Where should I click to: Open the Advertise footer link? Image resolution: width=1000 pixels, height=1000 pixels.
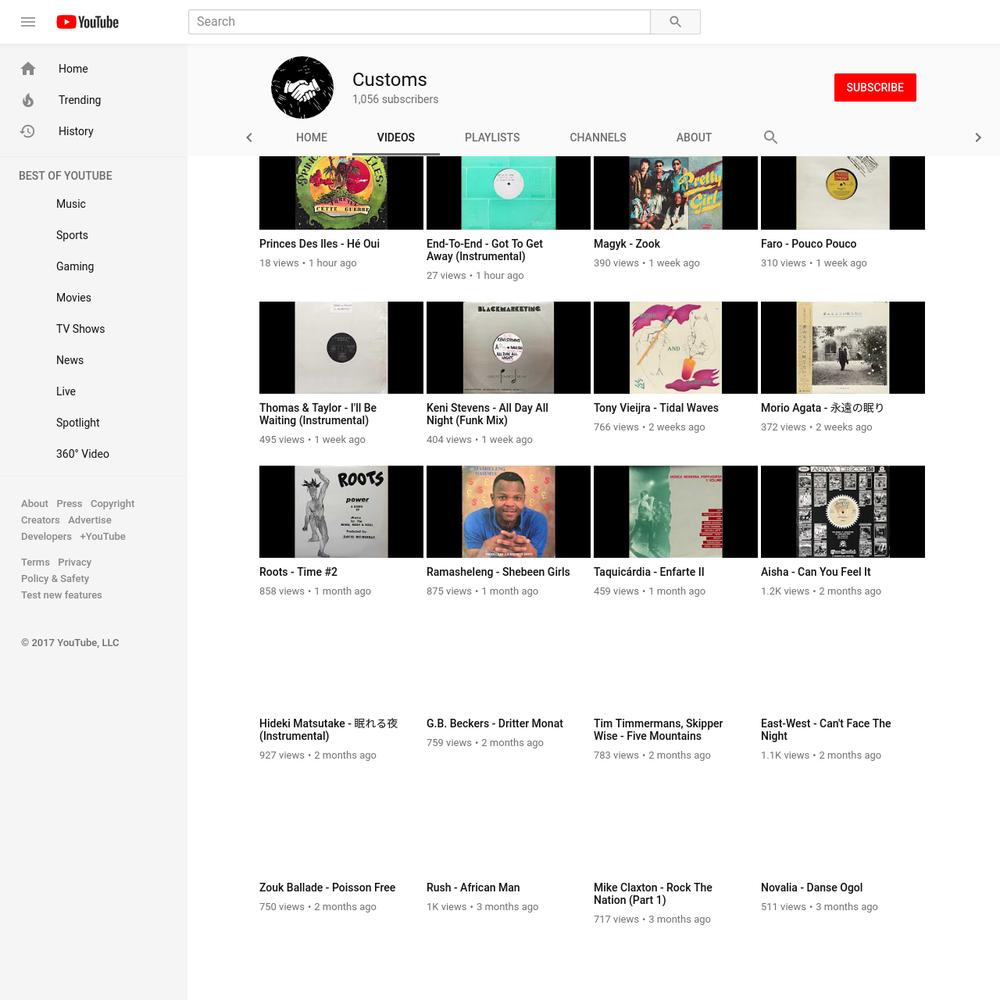[90, 520]
